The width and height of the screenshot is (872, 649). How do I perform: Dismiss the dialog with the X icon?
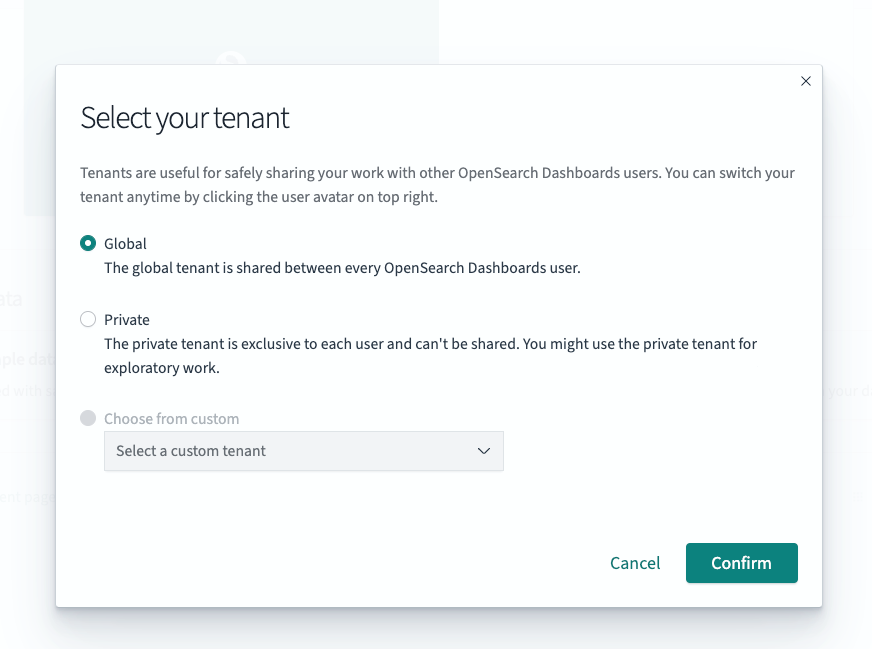point(805,81)
